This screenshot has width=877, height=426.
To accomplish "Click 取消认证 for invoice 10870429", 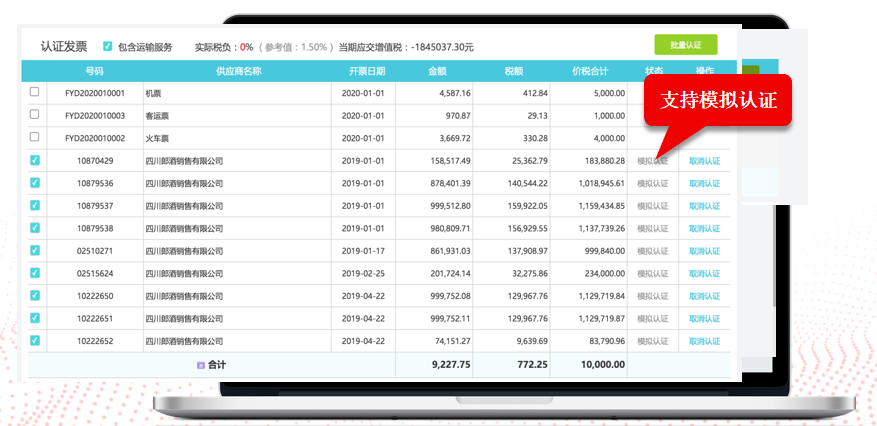I will 704,161.
